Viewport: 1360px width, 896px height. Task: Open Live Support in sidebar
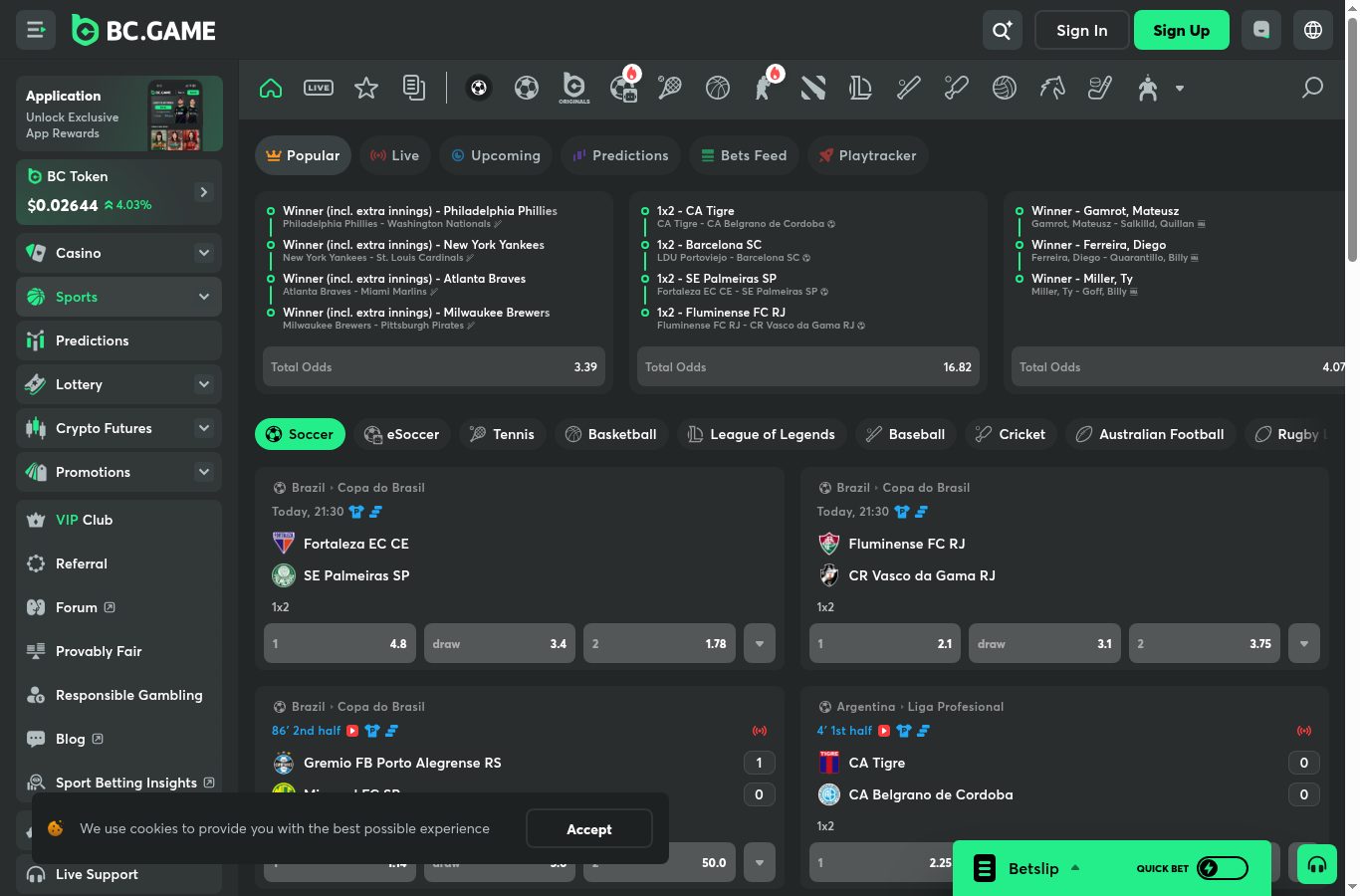point(118,874)
